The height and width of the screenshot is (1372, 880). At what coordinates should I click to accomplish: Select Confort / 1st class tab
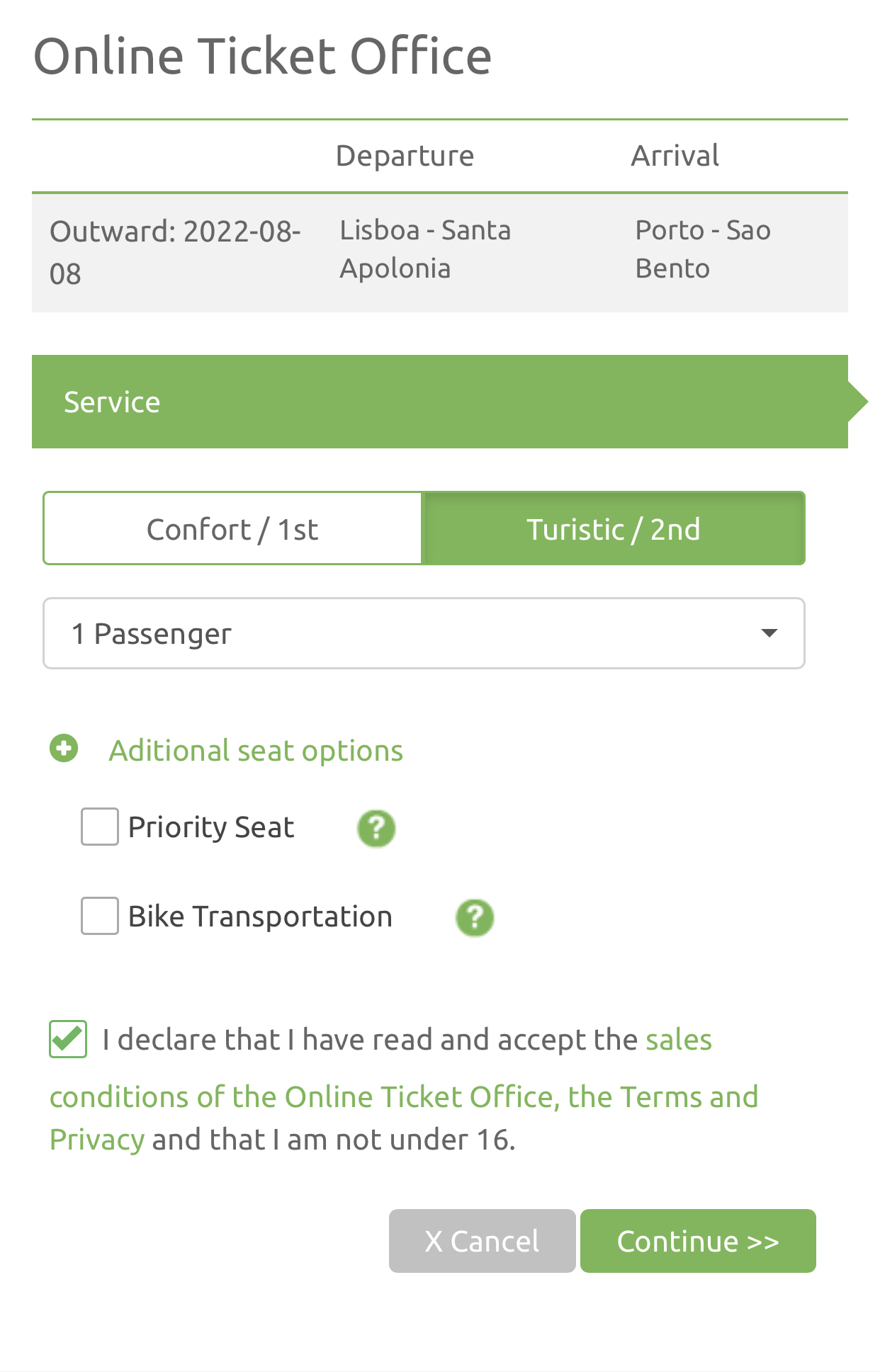pos(232,529)
